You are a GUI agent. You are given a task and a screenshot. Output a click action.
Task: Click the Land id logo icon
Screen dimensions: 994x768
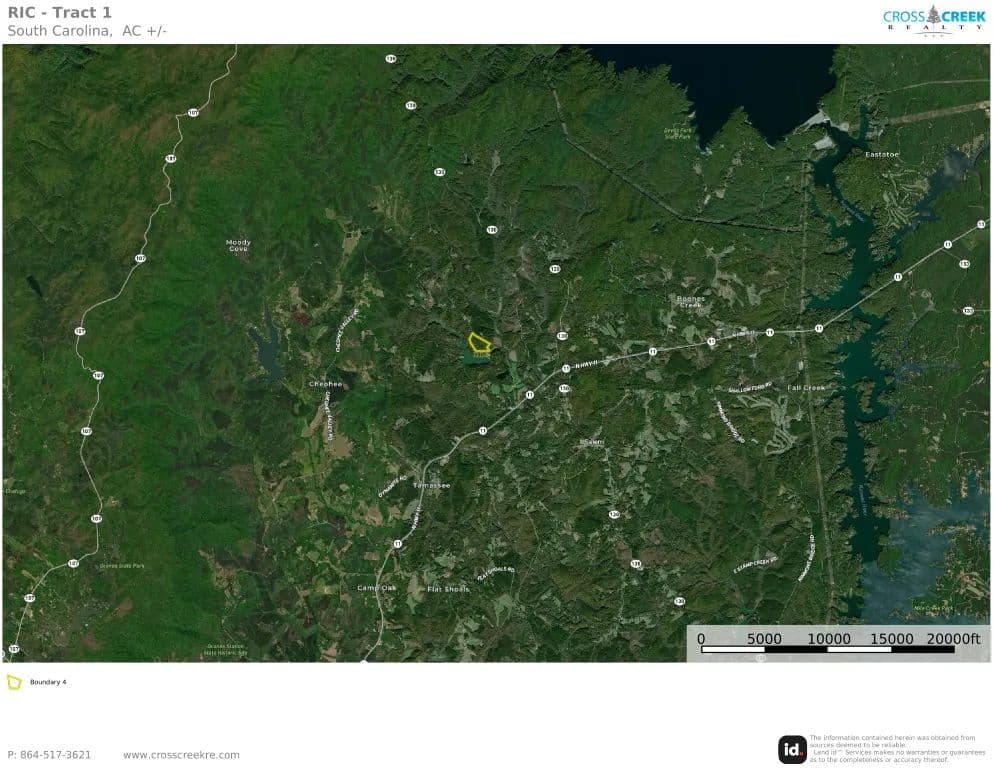pyautogui.click(x=792, y=749)
